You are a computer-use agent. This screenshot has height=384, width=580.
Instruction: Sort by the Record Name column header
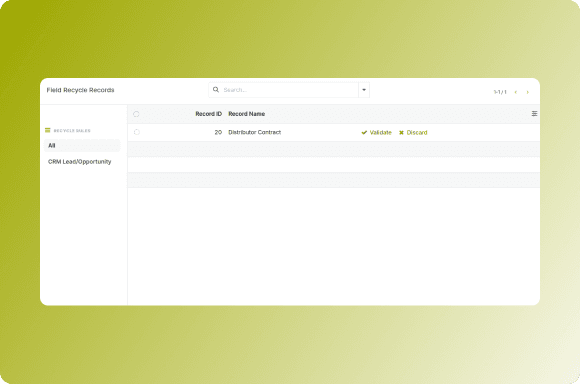247,114
